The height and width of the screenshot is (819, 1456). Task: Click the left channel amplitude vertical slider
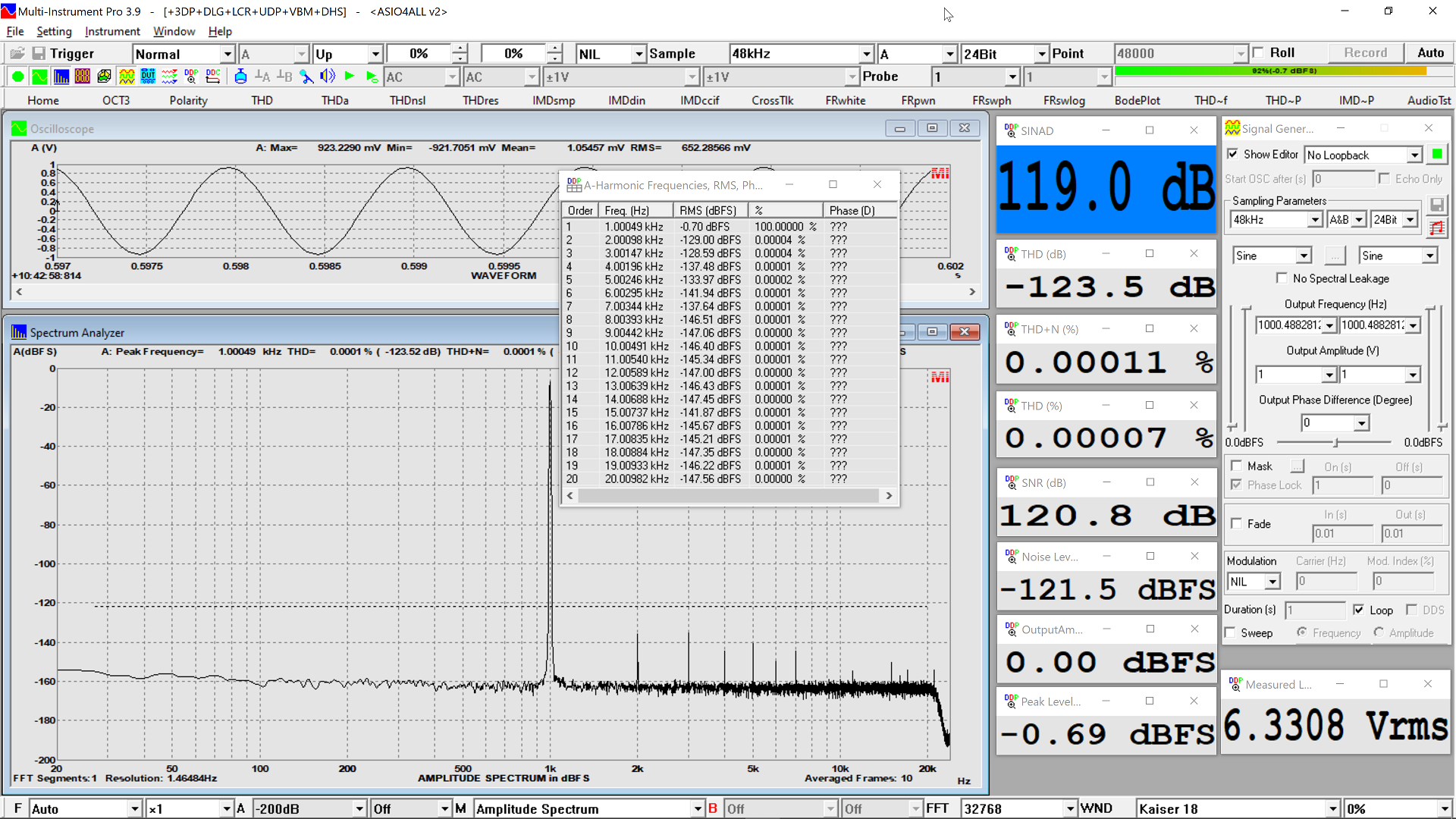[x=1245, y=368]
